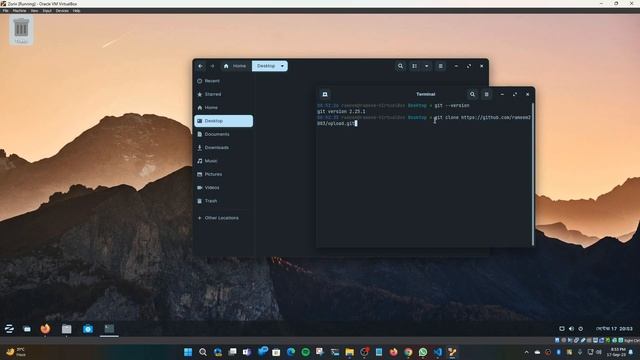
Task: Open the VirtualBox Help menu
Action: 76,11
